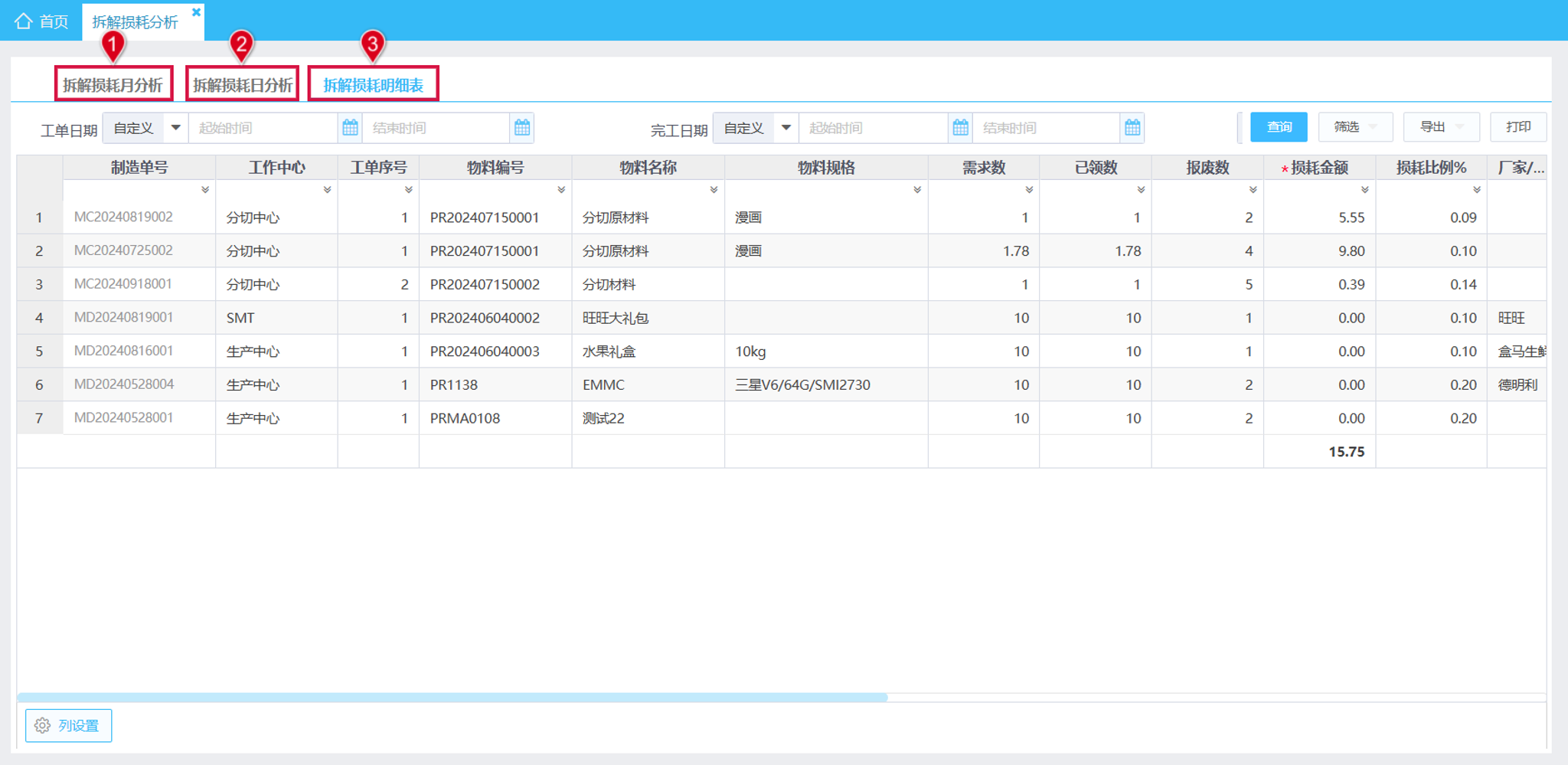
Task: Click the blue 查询 button
Action: pos(1279,127)
